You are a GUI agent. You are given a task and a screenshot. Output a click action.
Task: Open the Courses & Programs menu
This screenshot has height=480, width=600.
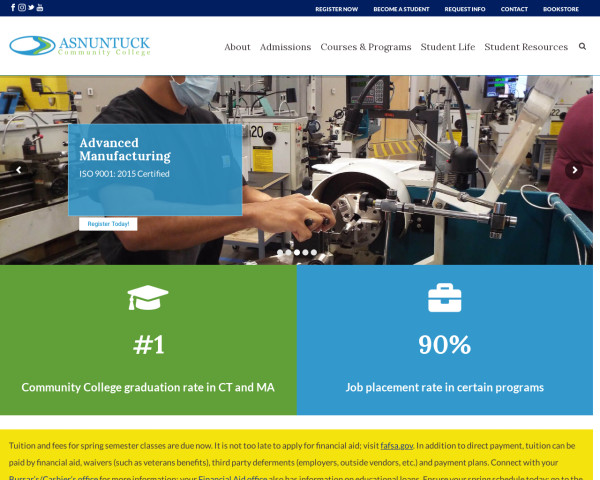366,47
